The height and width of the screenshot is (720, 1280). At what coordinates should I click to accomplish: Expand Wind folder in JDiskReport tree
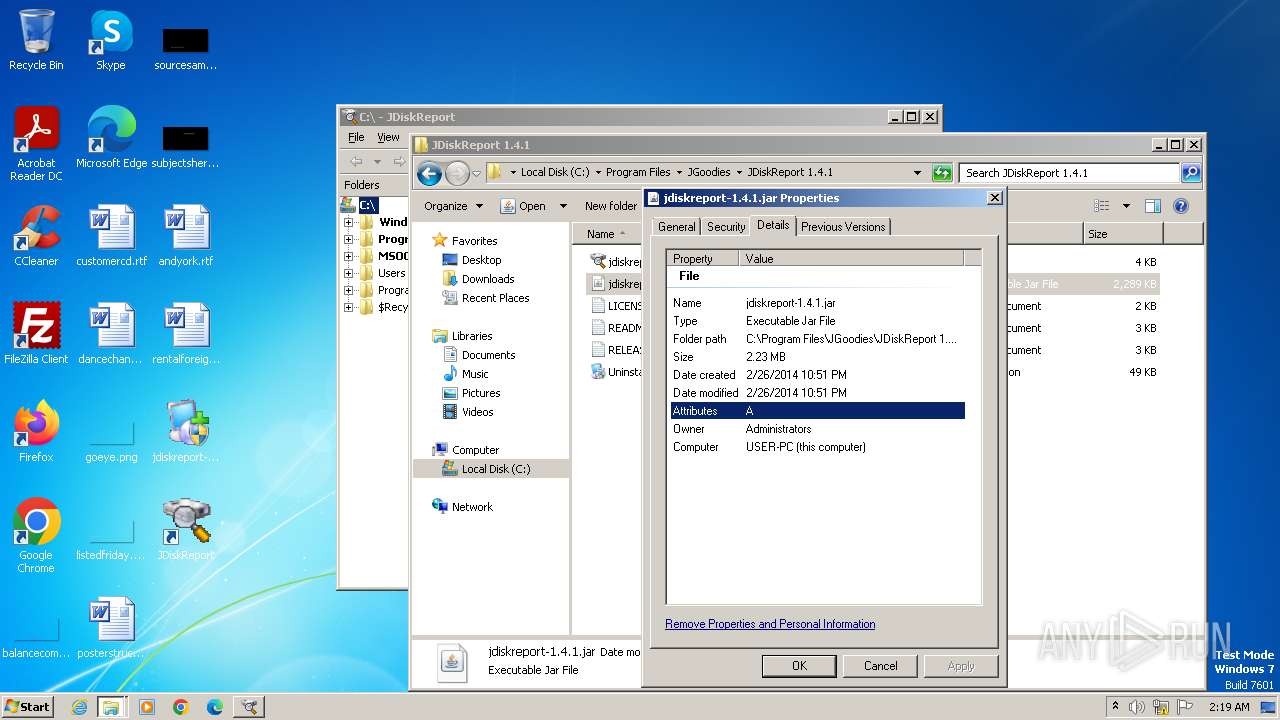(x=348, y=222)
